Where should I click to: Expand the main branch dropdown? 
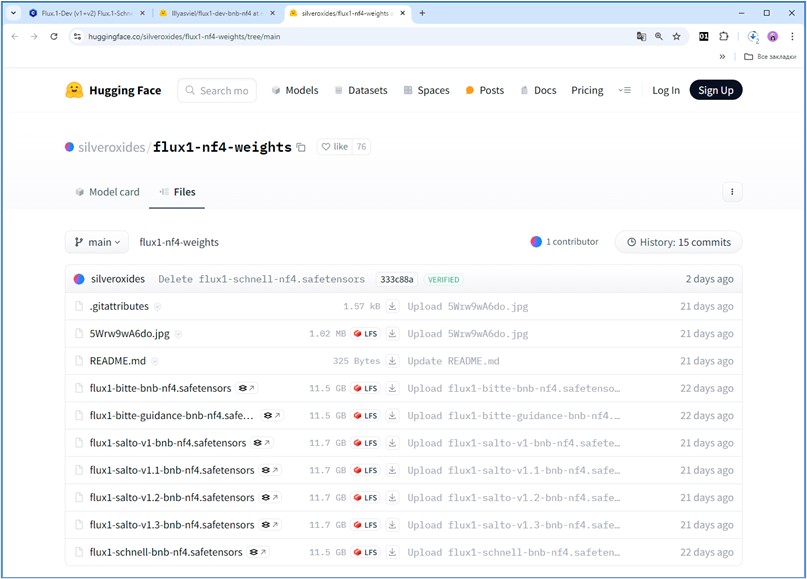pos(99,242)
